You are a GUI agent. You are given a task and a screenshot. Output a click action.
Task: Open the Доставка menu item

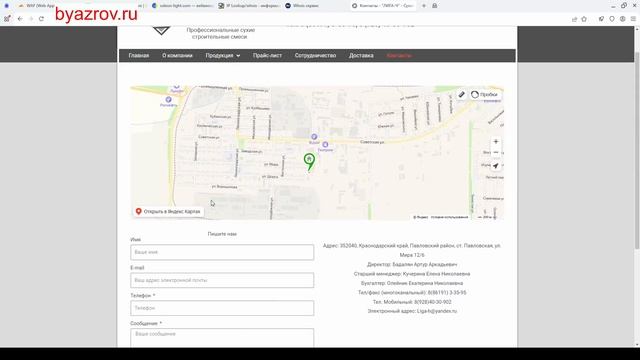click(361, 56)
